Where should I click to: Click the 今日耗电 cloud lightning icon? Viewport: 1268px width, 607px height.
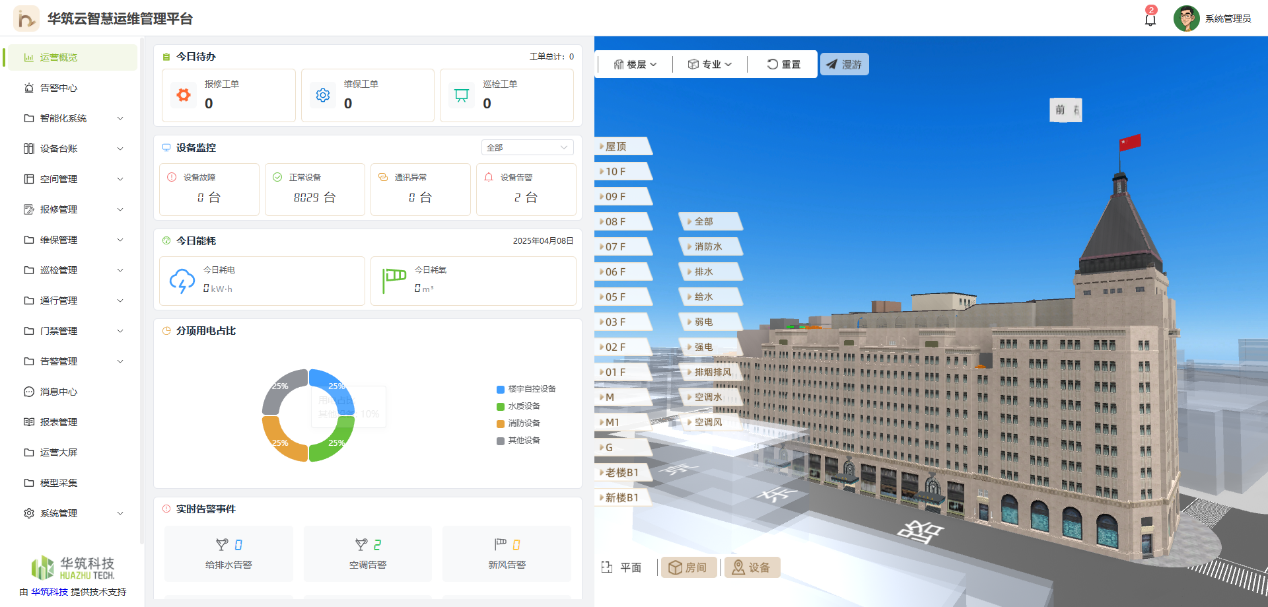click(x=183, y=281)
